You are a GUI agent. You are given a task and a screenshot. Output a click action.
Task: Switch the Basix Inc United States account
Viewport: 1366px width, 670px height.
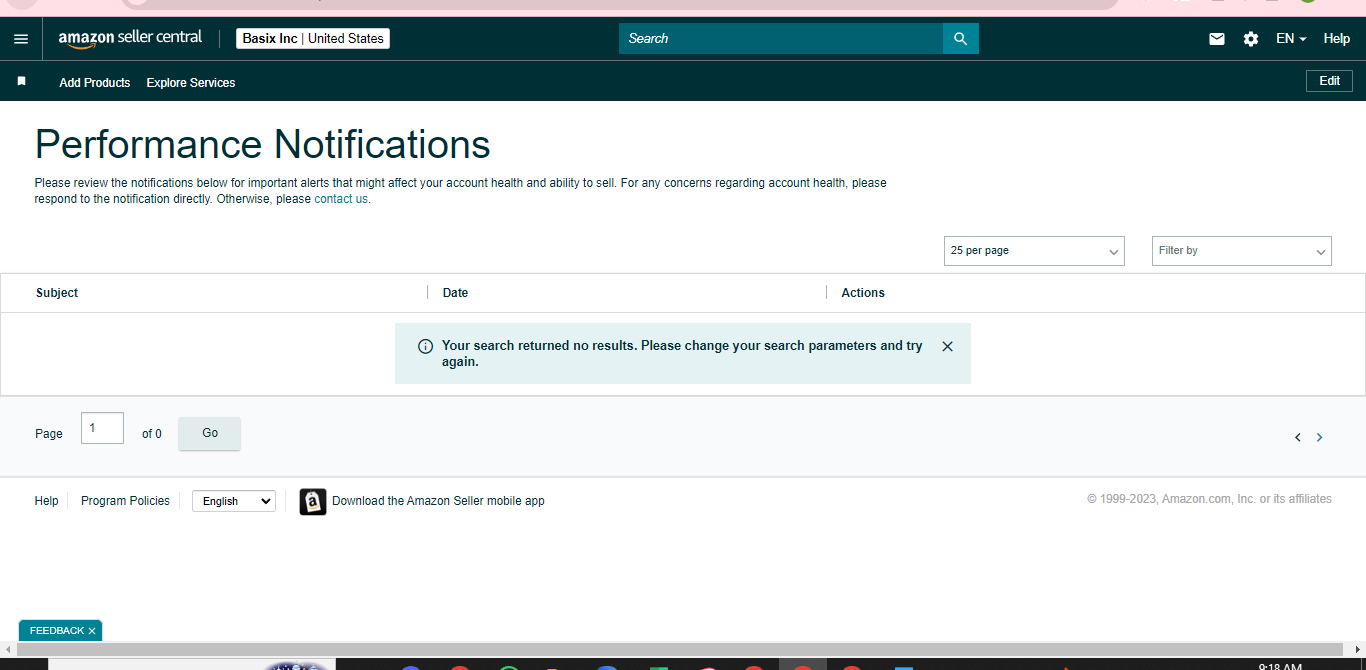tap(313, 38)
